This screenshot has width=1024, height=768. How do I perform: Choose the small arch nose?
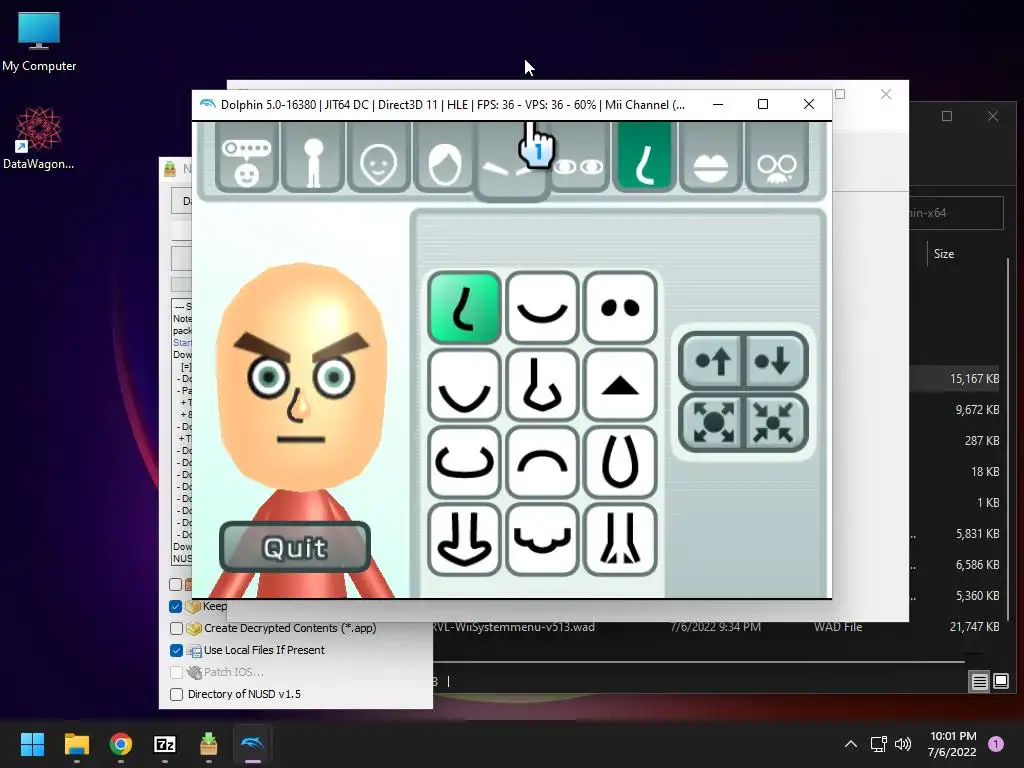(542, 462)
